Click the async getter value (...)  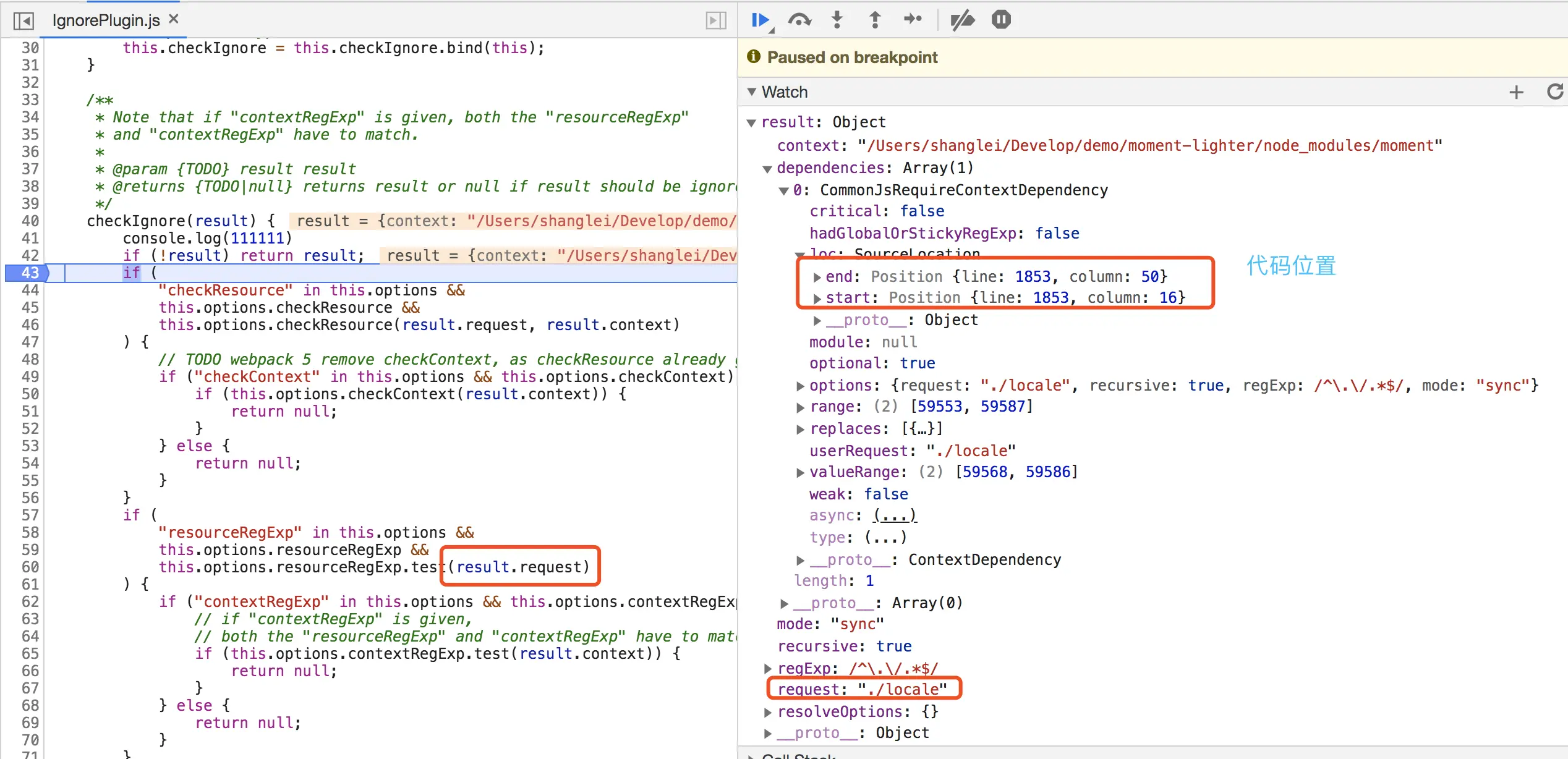pos(895,515)
